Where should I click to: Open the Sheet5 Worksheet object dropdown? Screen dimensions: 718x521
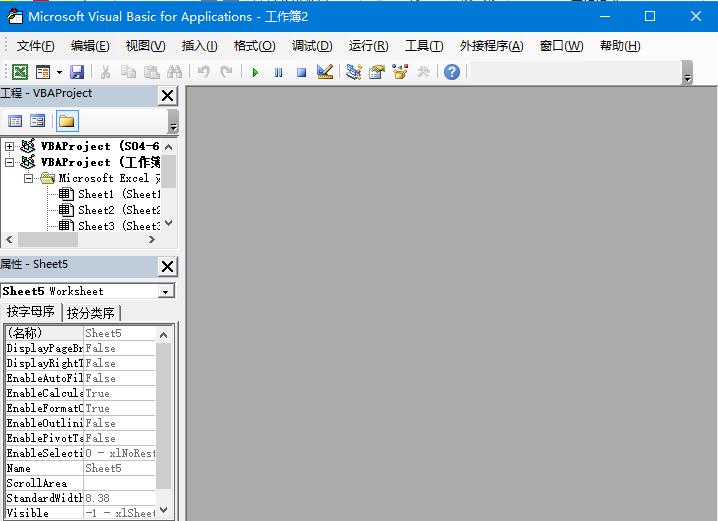click(x=166, y=291)
